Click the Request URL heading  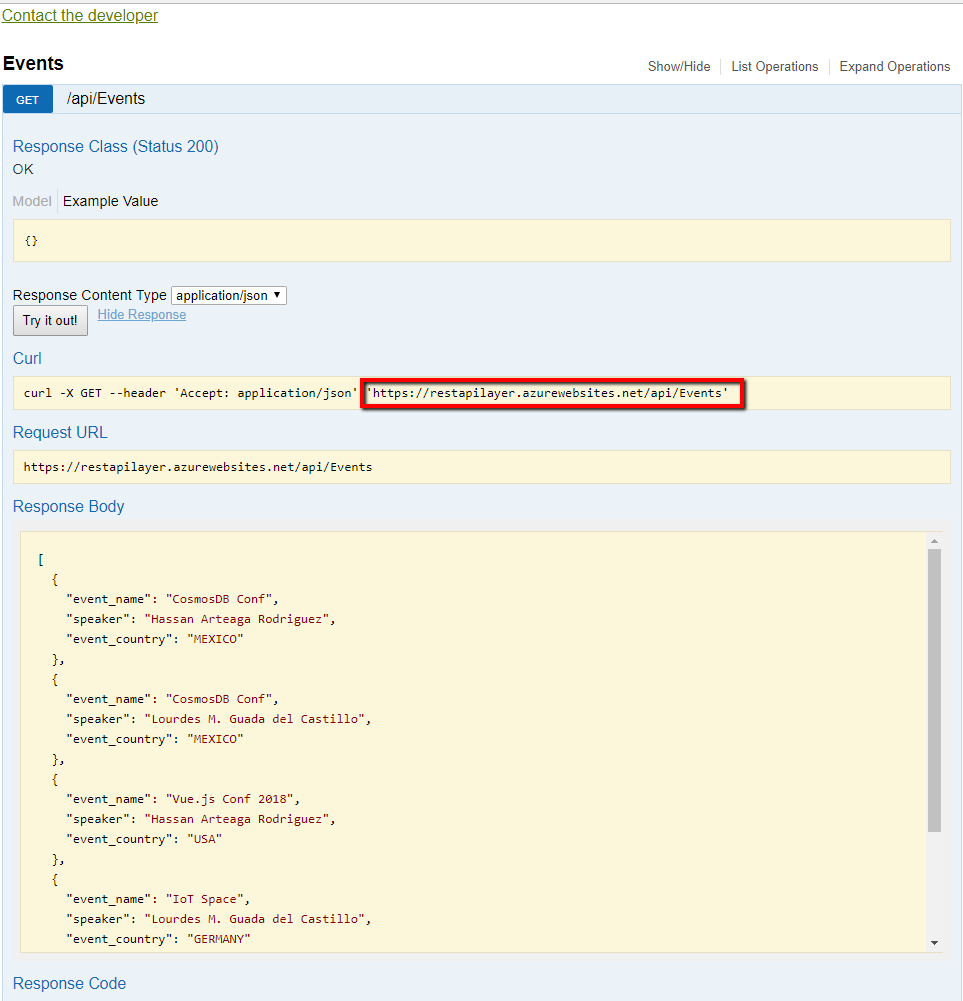pos(60,432)
